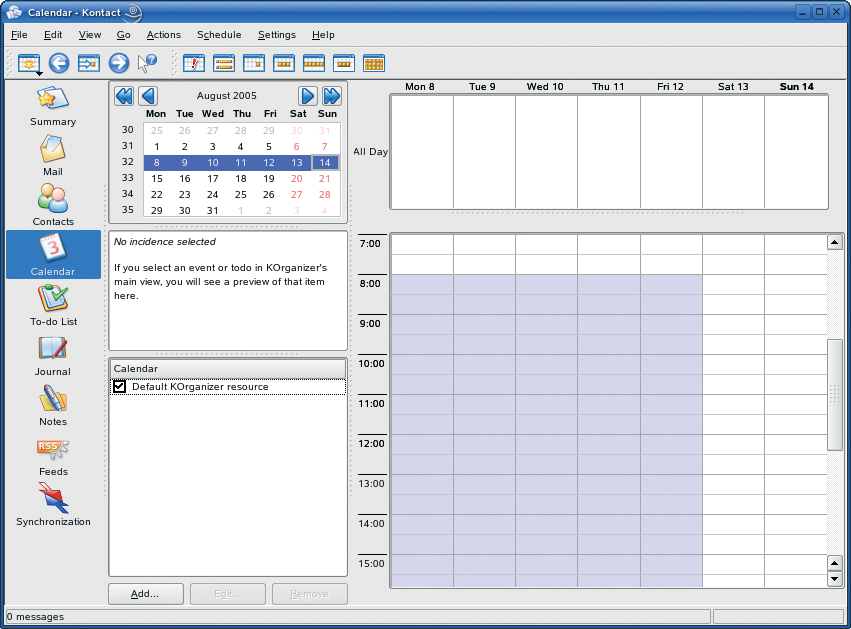Select August 1 in the date navigator
The width and height of the screenshot is (851, 629).
click(156, 147)
